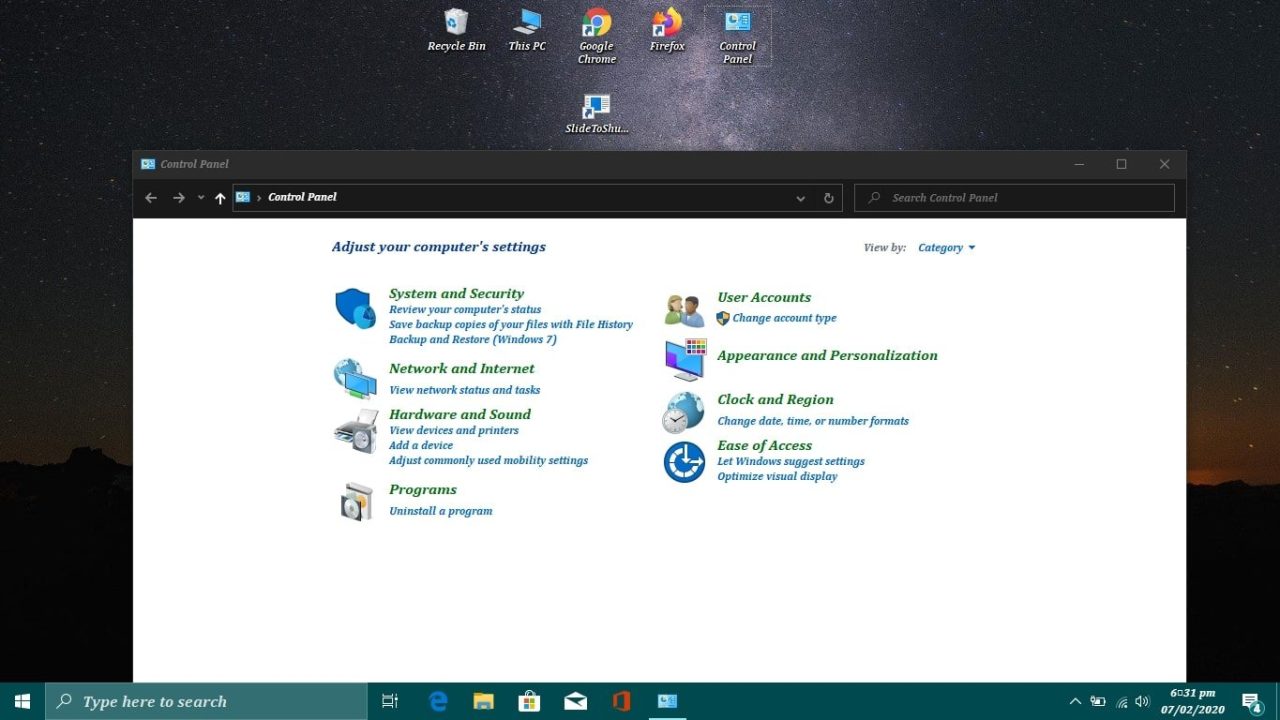
Task: Go up one level with Up arrow
Action: click(220, 198)
